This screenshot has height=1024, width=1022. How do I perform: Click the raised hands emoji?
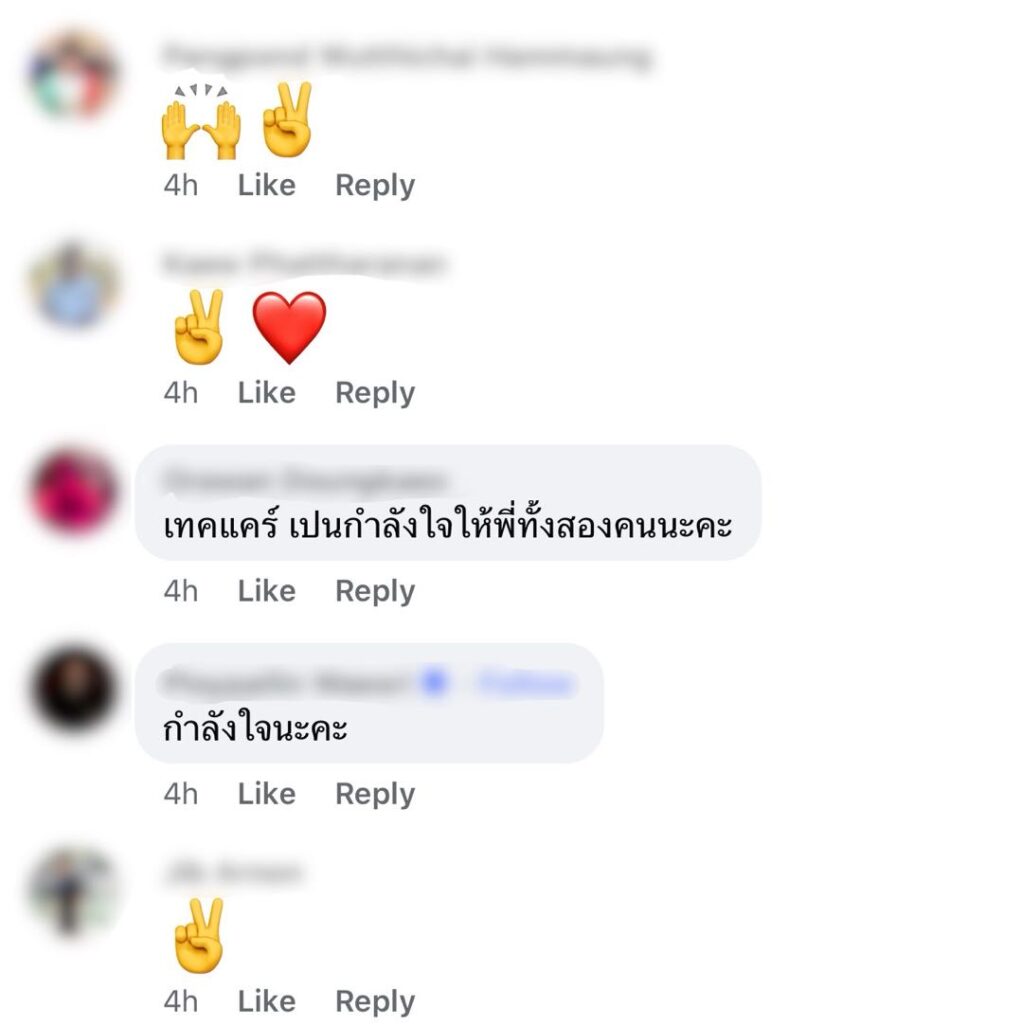(201, 121)
